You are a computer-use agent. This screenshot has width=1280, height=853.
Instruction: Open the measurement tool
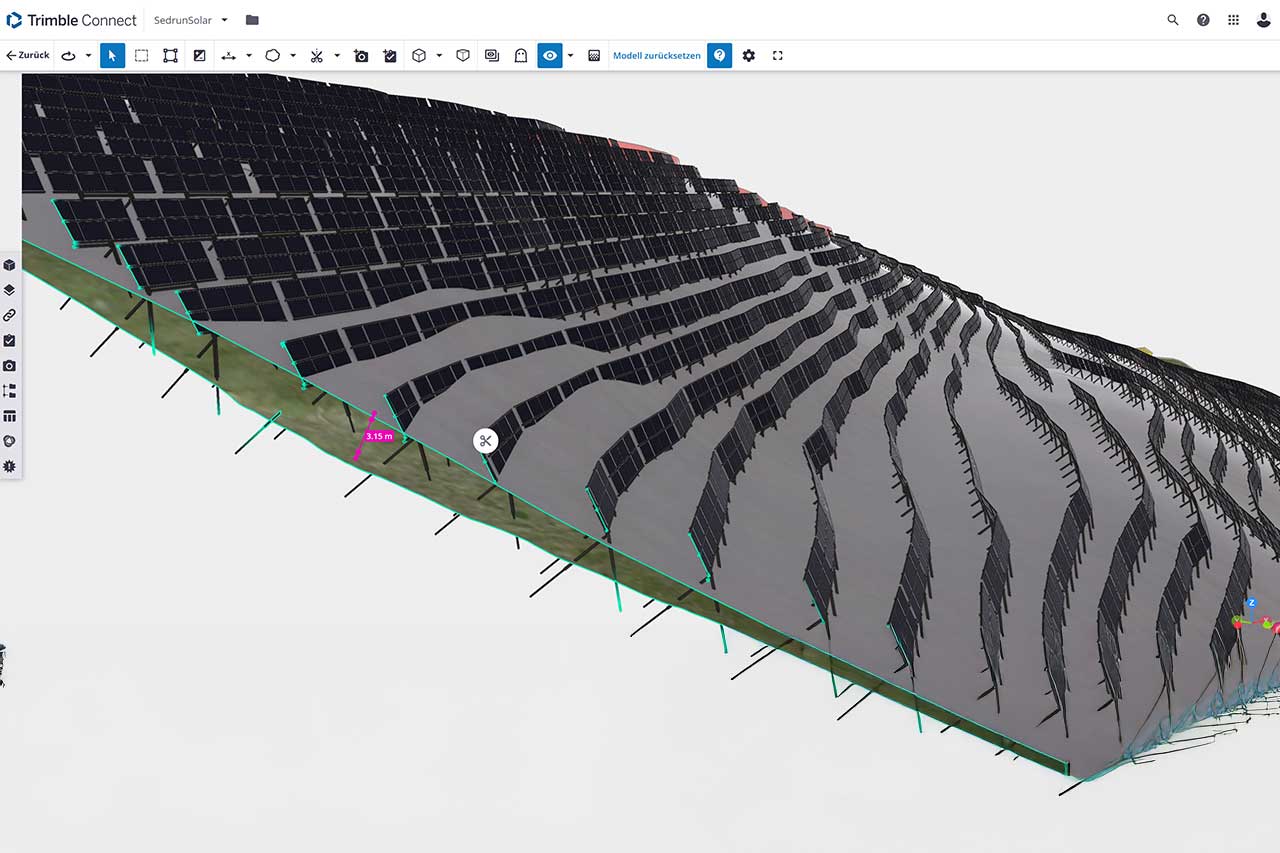(x=228, y=56)
